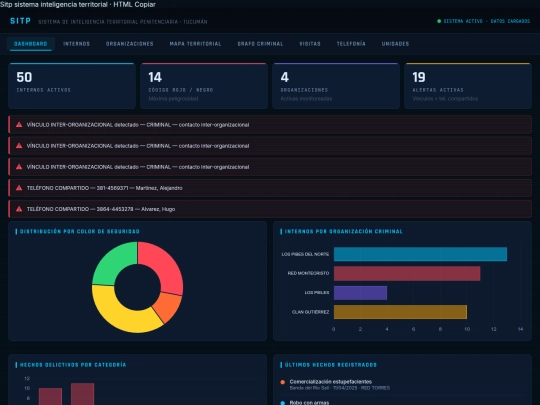Click Distribución por Color de Seguridad heading
This screenshot has height=405, width=540.
[x=80, y=231]
